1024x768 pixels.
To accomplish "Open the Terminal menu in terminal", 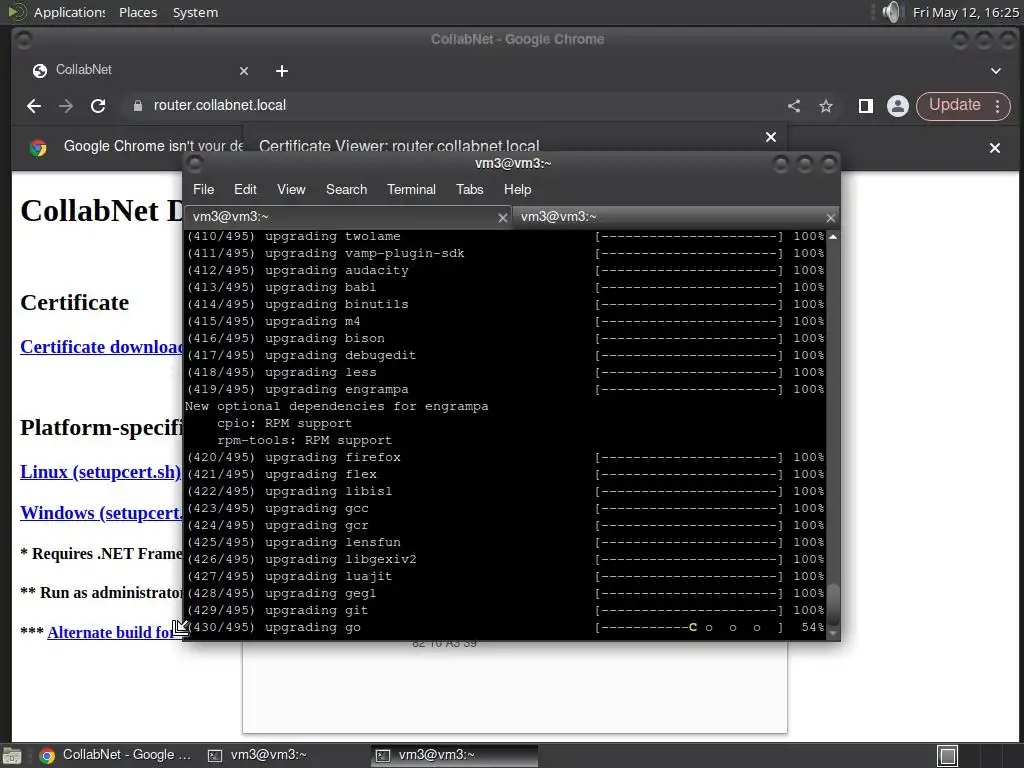I will [x=411, y=189].
